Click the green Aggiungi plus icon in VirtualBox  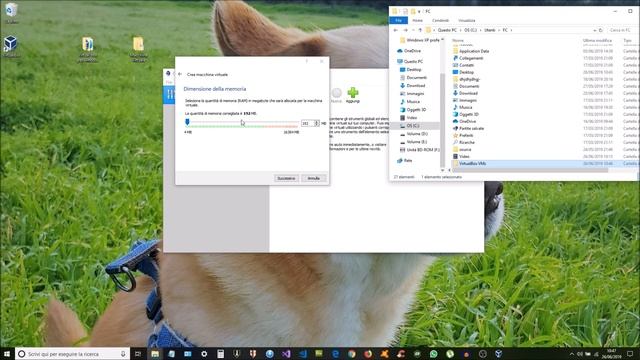pyautogui.click(x=353, y=92)
